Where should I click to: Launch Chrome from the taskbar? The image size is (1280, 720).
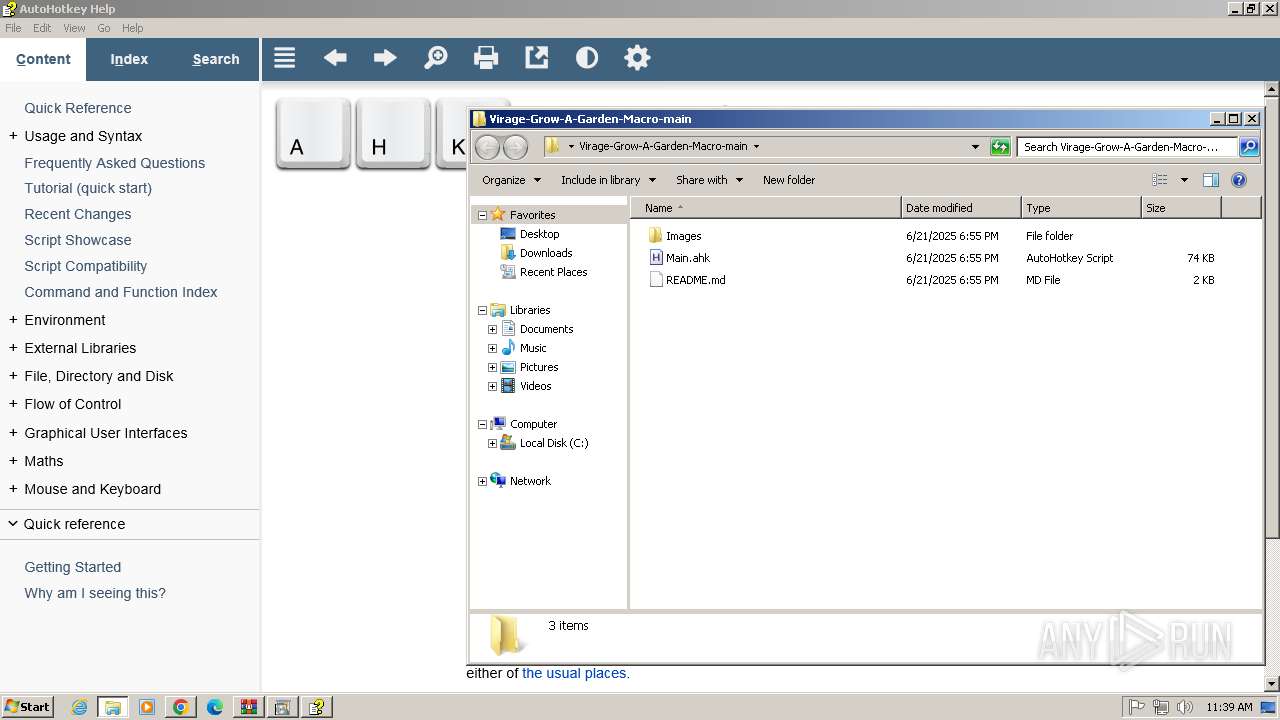coord(181,707)
